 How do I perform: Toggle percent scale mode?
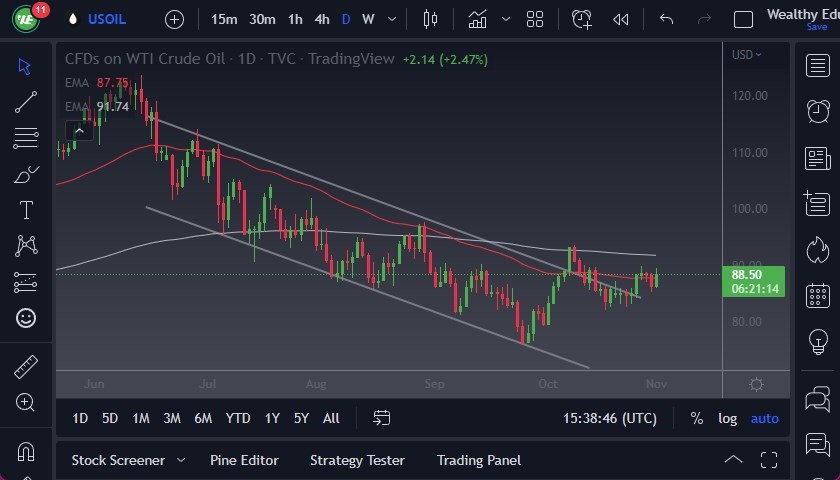tap(696, 418)
